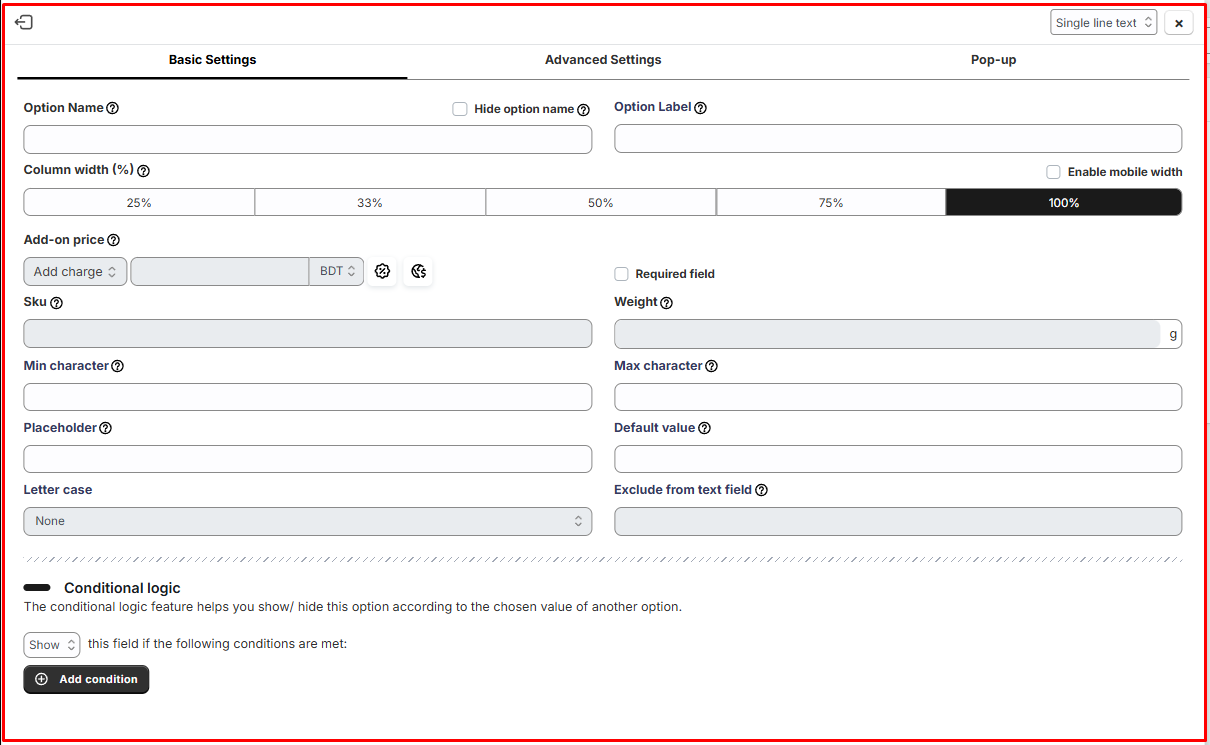This screenshot has height=745, width=1210.
Task: Open the Add charge dropdown
Action: (75, 272)
